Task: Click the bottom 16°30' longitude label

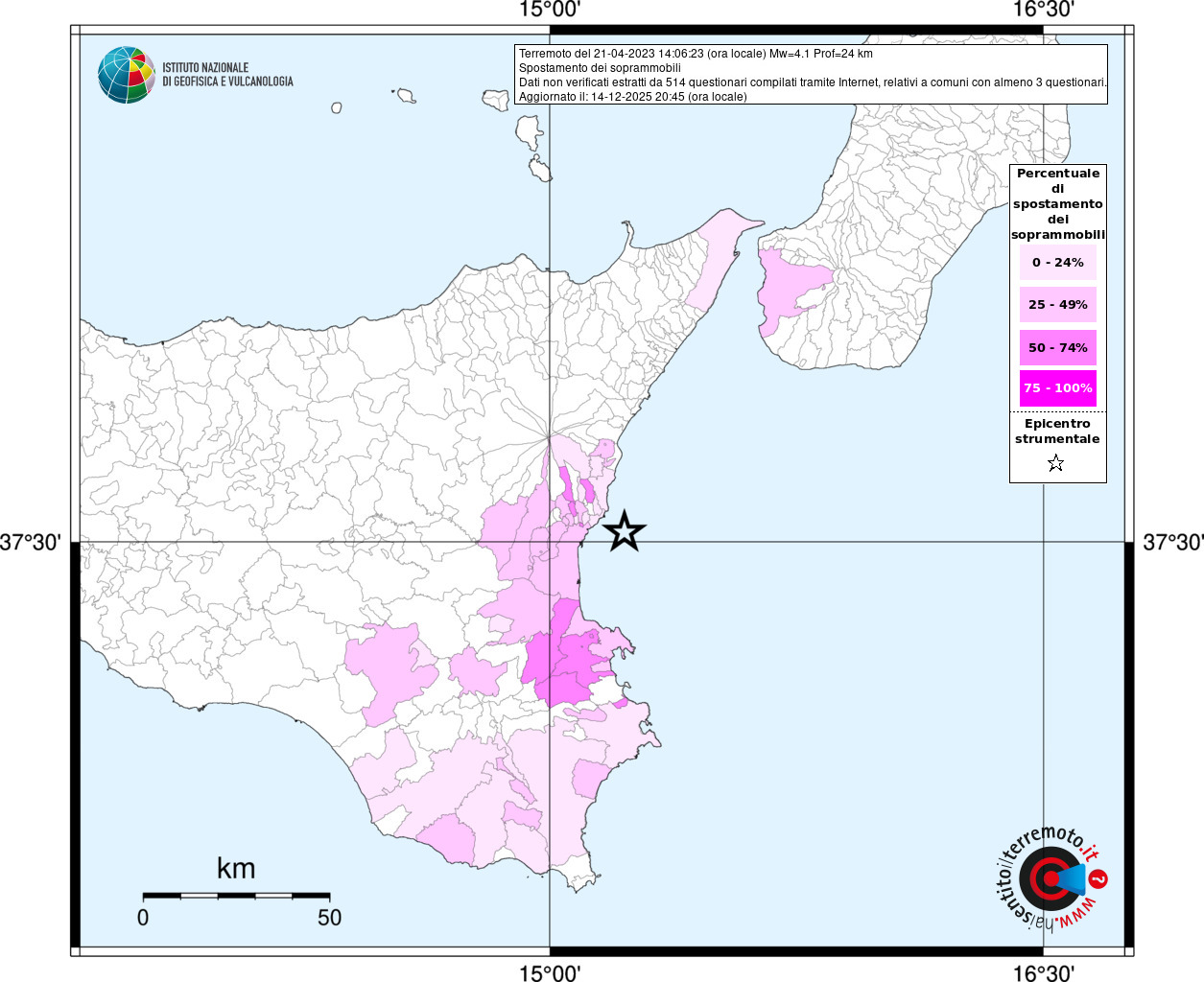Action: (x=1043, y=972)
